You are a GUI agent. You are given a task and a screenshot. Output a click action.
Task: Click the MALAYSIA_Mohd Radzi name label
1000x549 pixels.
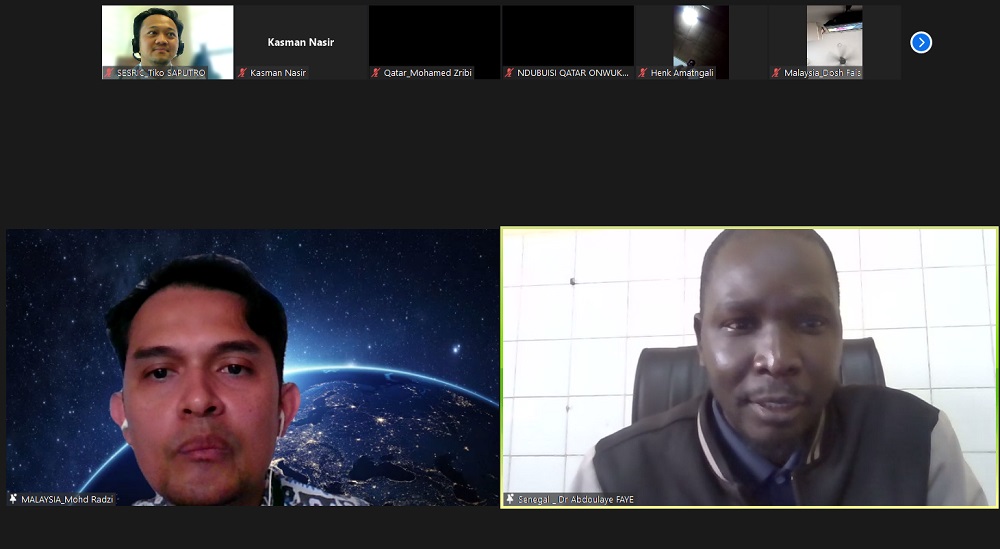[67, 499]
